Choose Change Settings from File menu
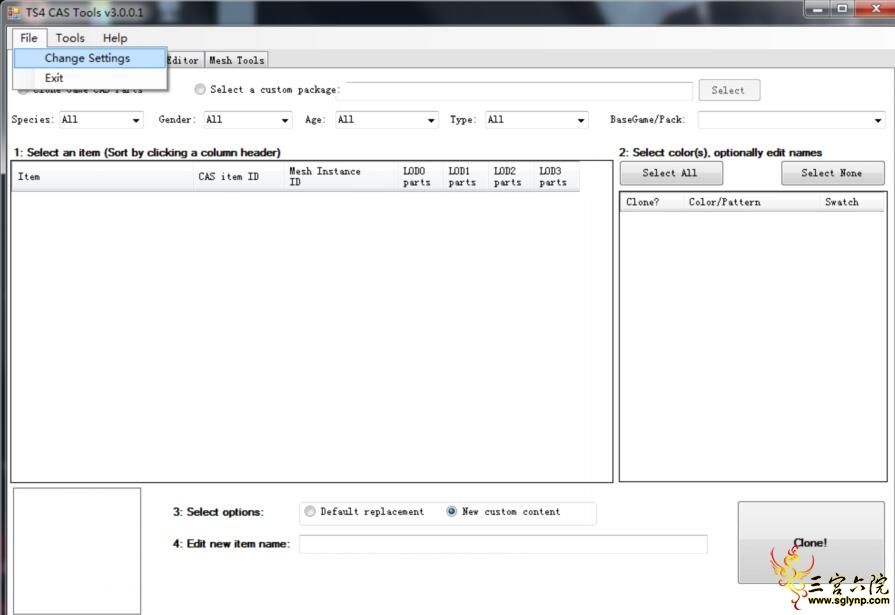This screenshot has height=615, width=895. pyautogui.click(x=90, y=58)
